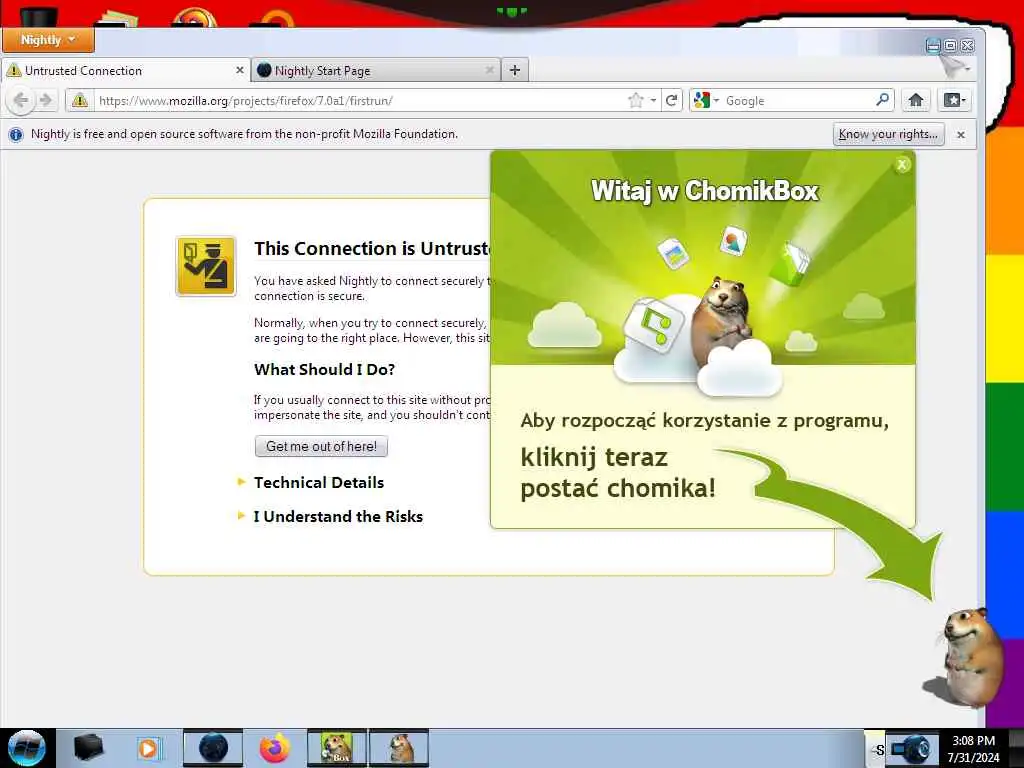Go forward with the forward arrow
The height and width of the screenshot is (768, 1024).
(x=46, y=101)
